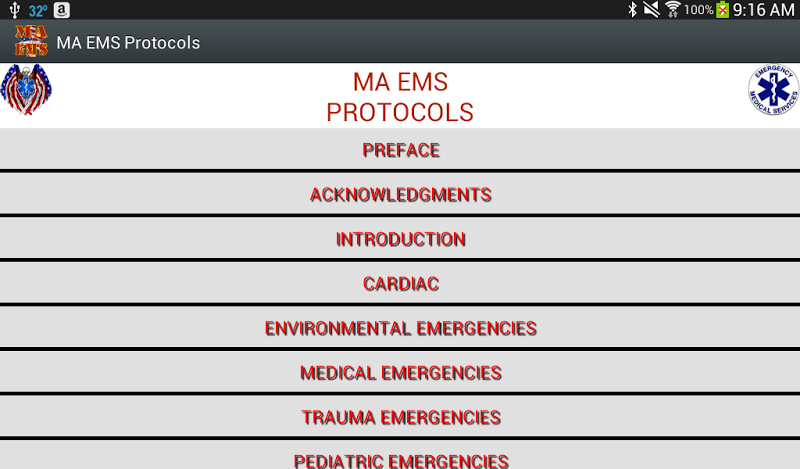Image resolution: width=800 pixels, height=469 pixels.
Task: Go to Environmental Emergencies
Action: 400,328
